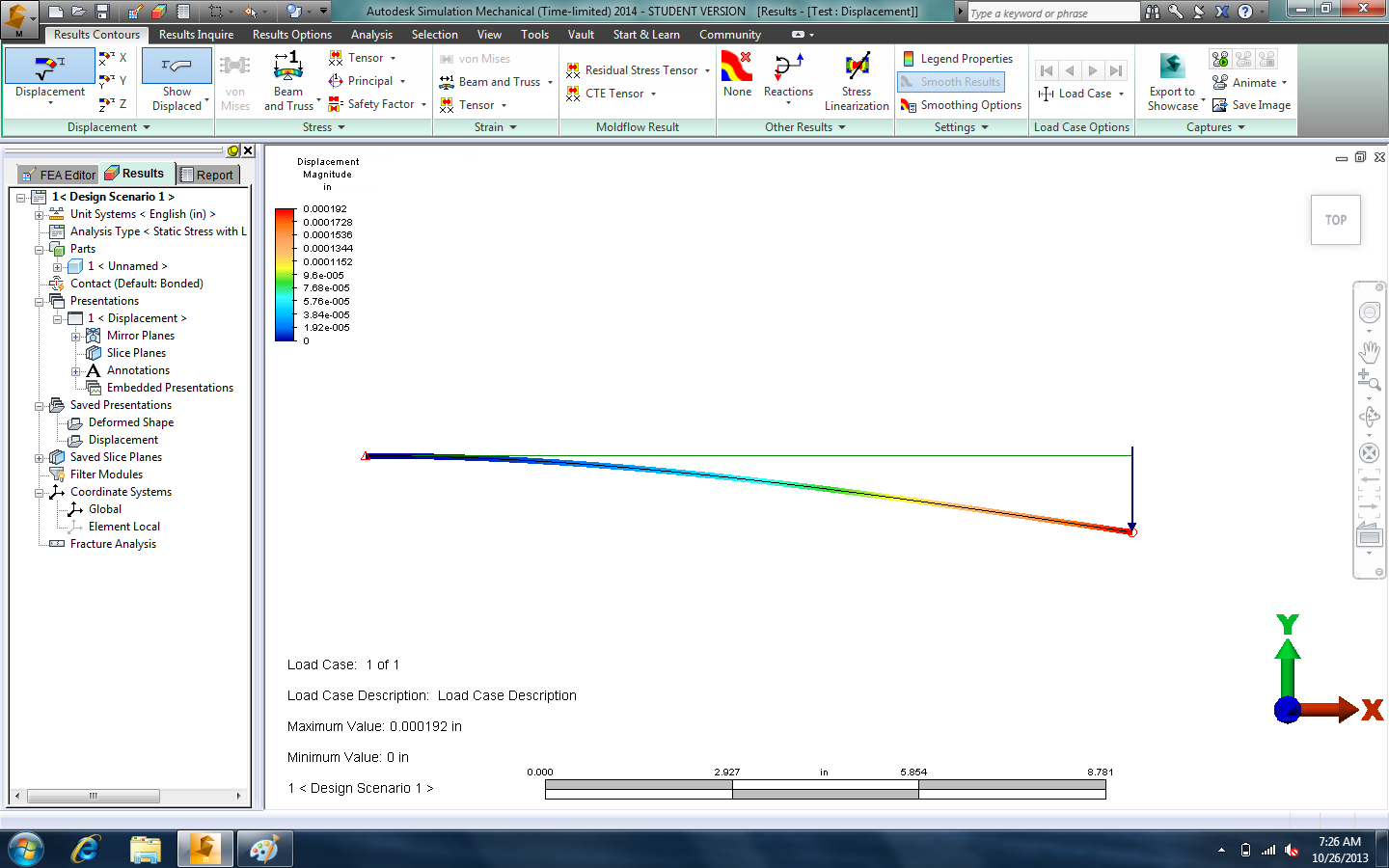Open Stress Linearization tool
1389x868 pixels.
[x=857, y=82]
